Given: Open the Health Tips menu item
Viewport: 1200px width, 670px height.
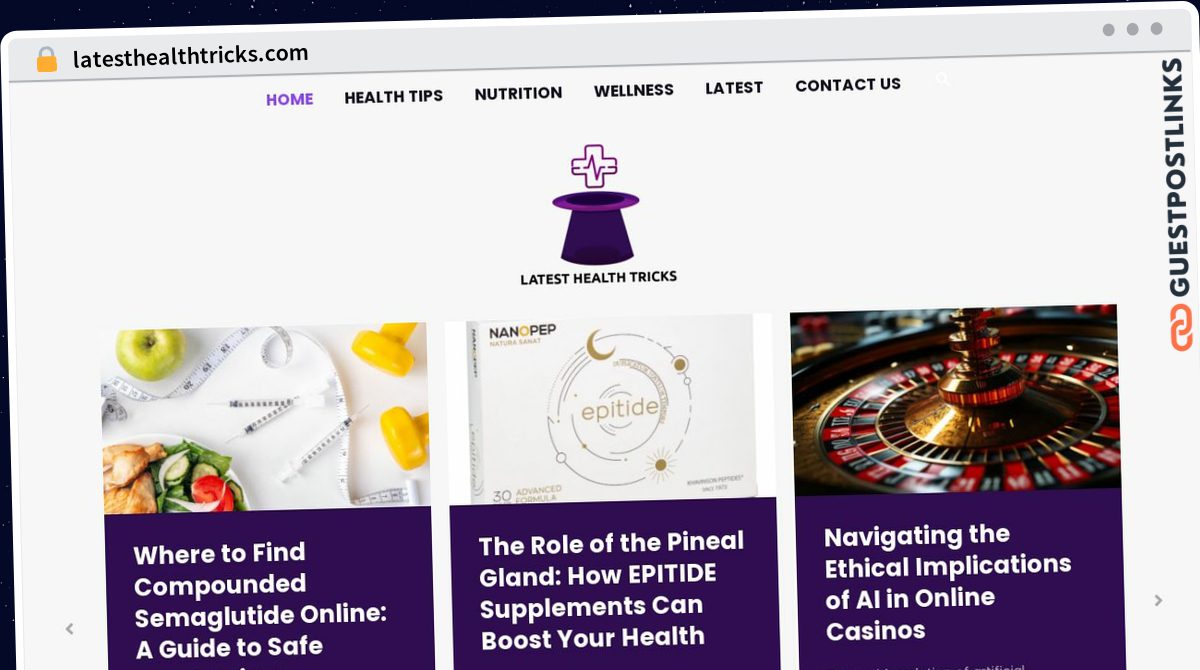Looking at the screenshot, I should point(393,96).
